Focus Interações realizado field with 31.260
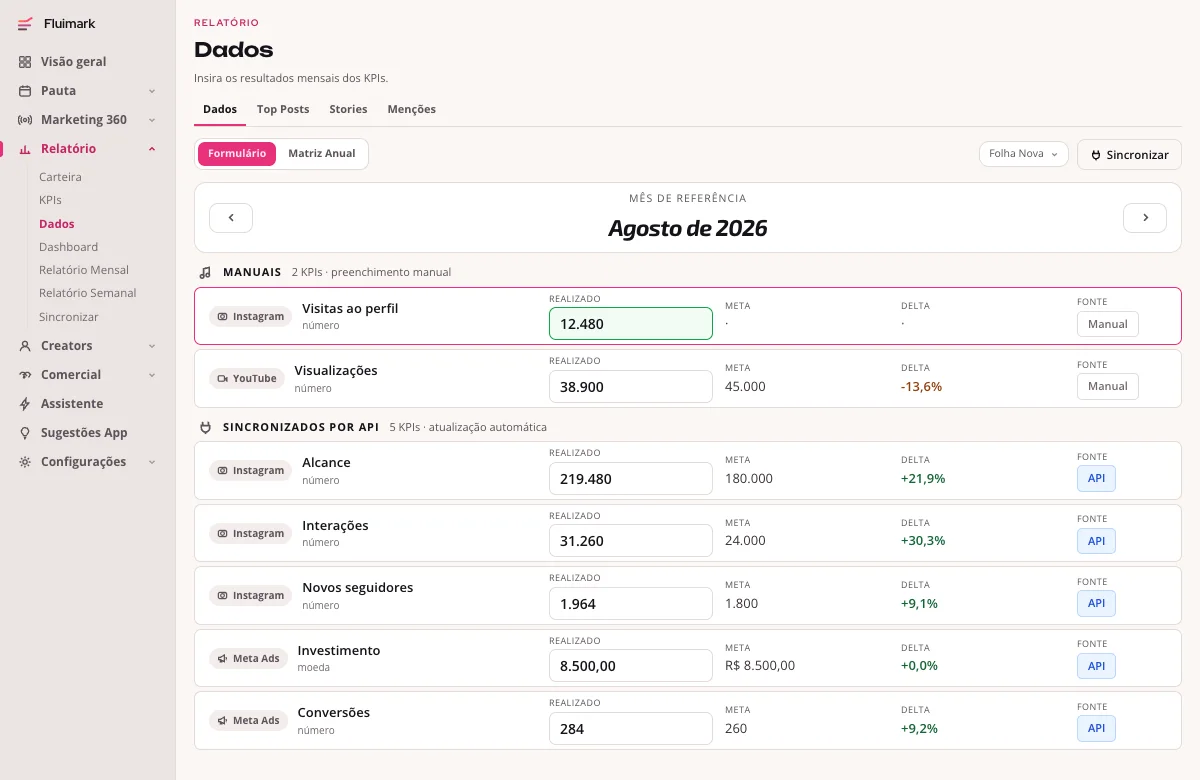 631,541
